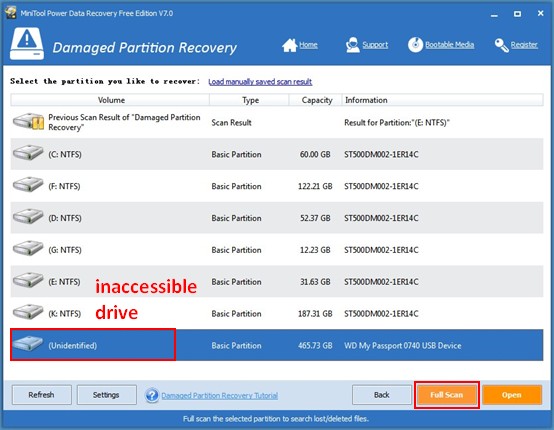Click the Scan Result type cell
The width and height of the screenshot is (554, 430).
[x=231, y=123]
